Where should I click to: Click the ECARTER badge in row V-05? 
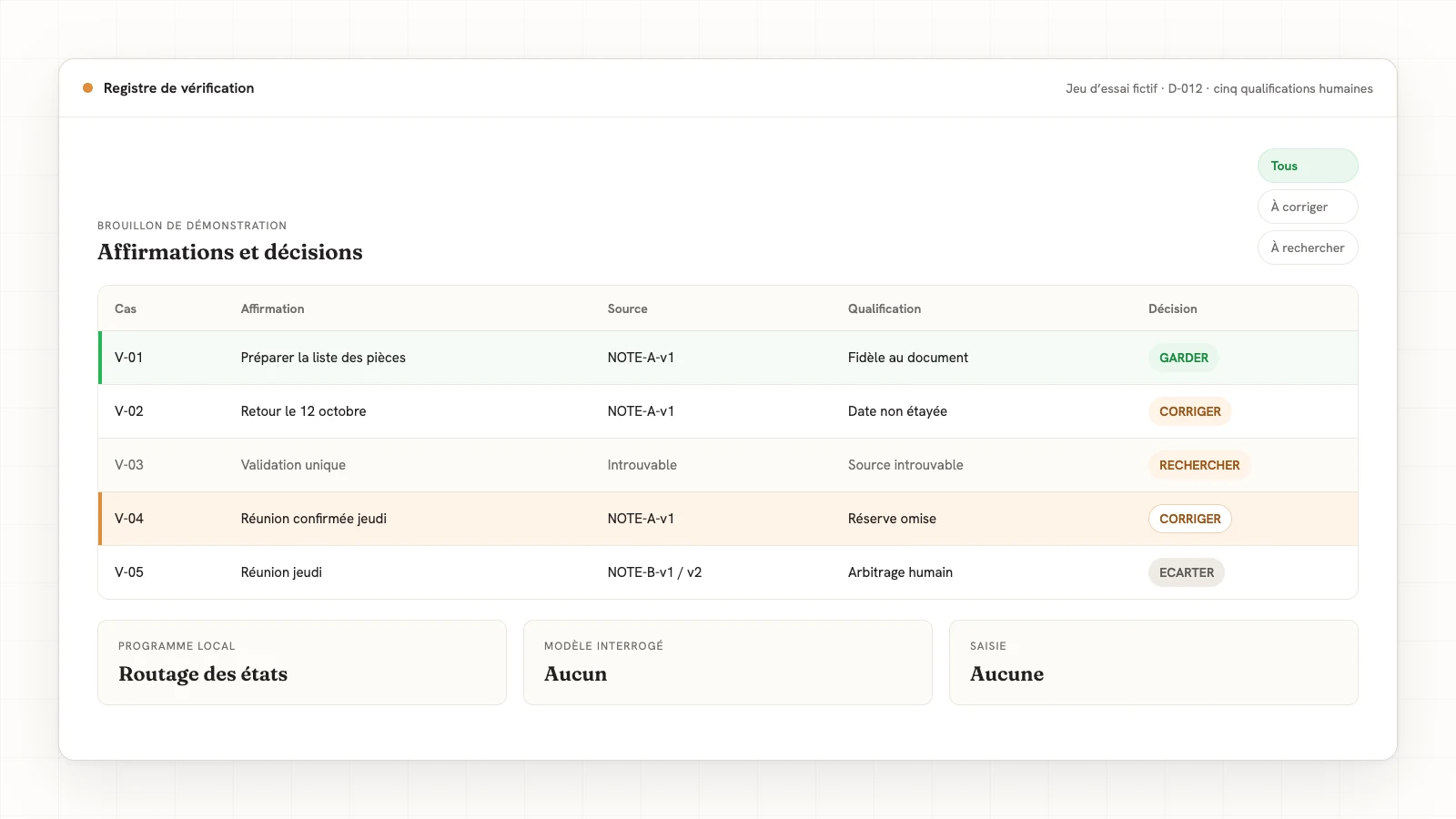click(x=1187, y=572)
